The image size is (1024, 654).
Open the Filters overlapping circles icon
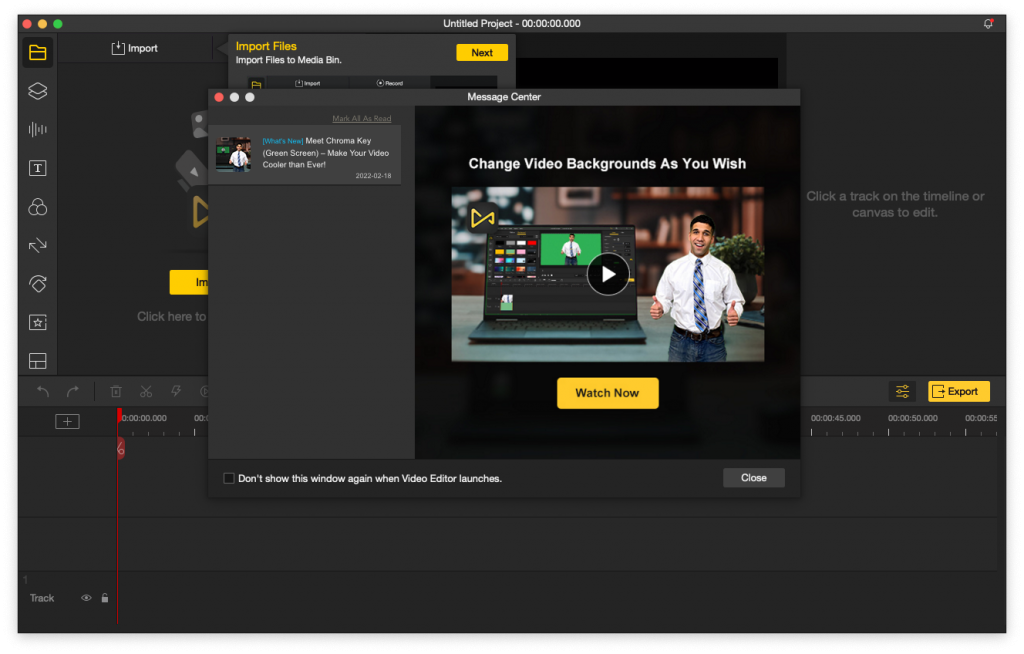[37, 207]
